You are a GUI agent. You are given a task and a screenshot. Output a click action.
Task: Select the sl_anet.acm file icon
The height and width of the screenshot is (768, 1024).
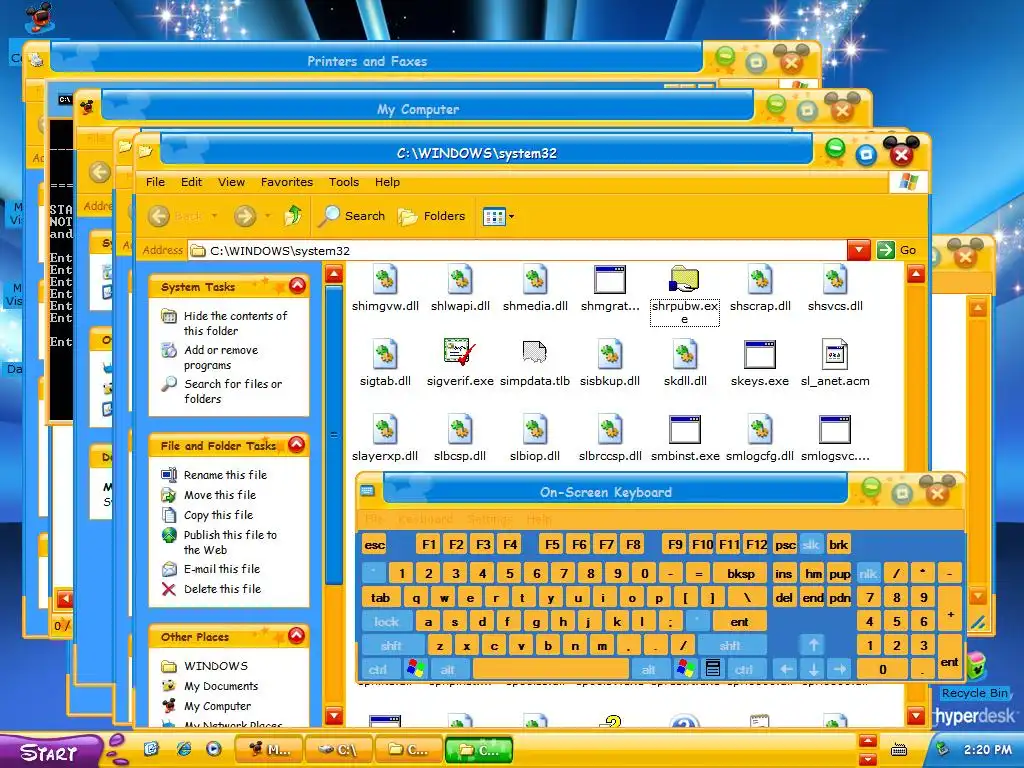pyautogui.click(x=835, y=355)
